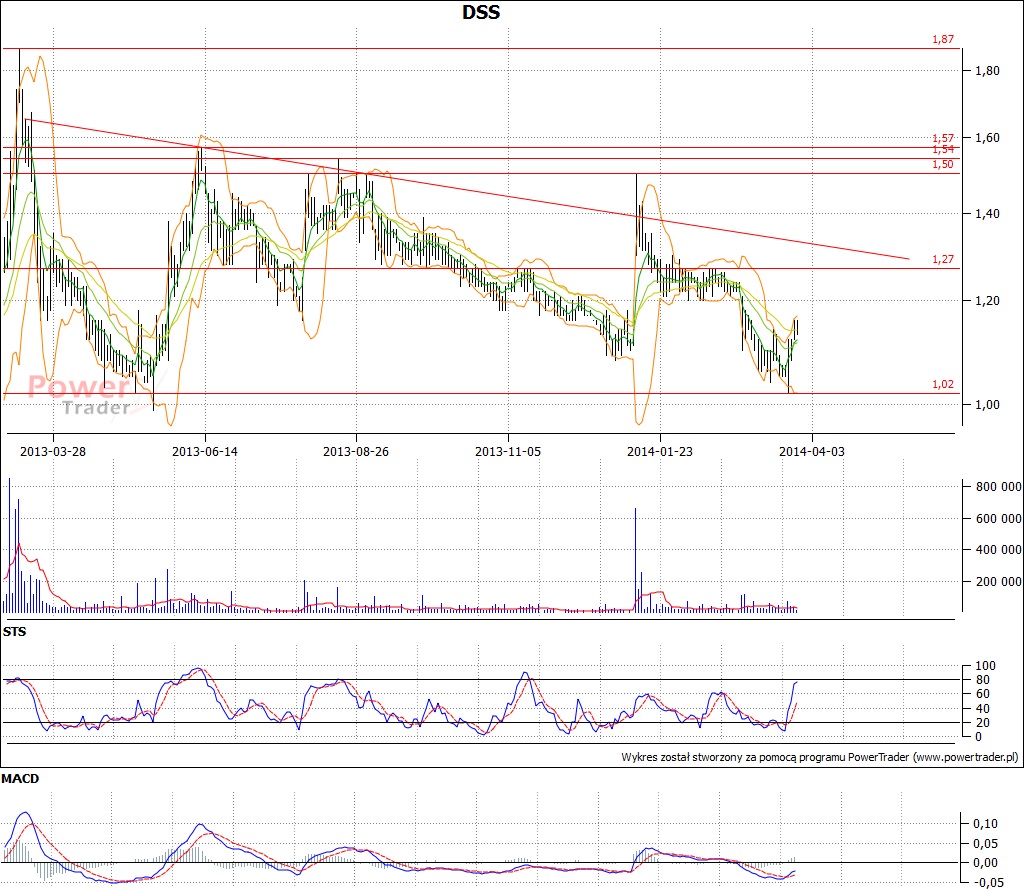The height and width of the screenshot is (890, 1024).
Task: Click the STS indicator label
Action: 14,631
